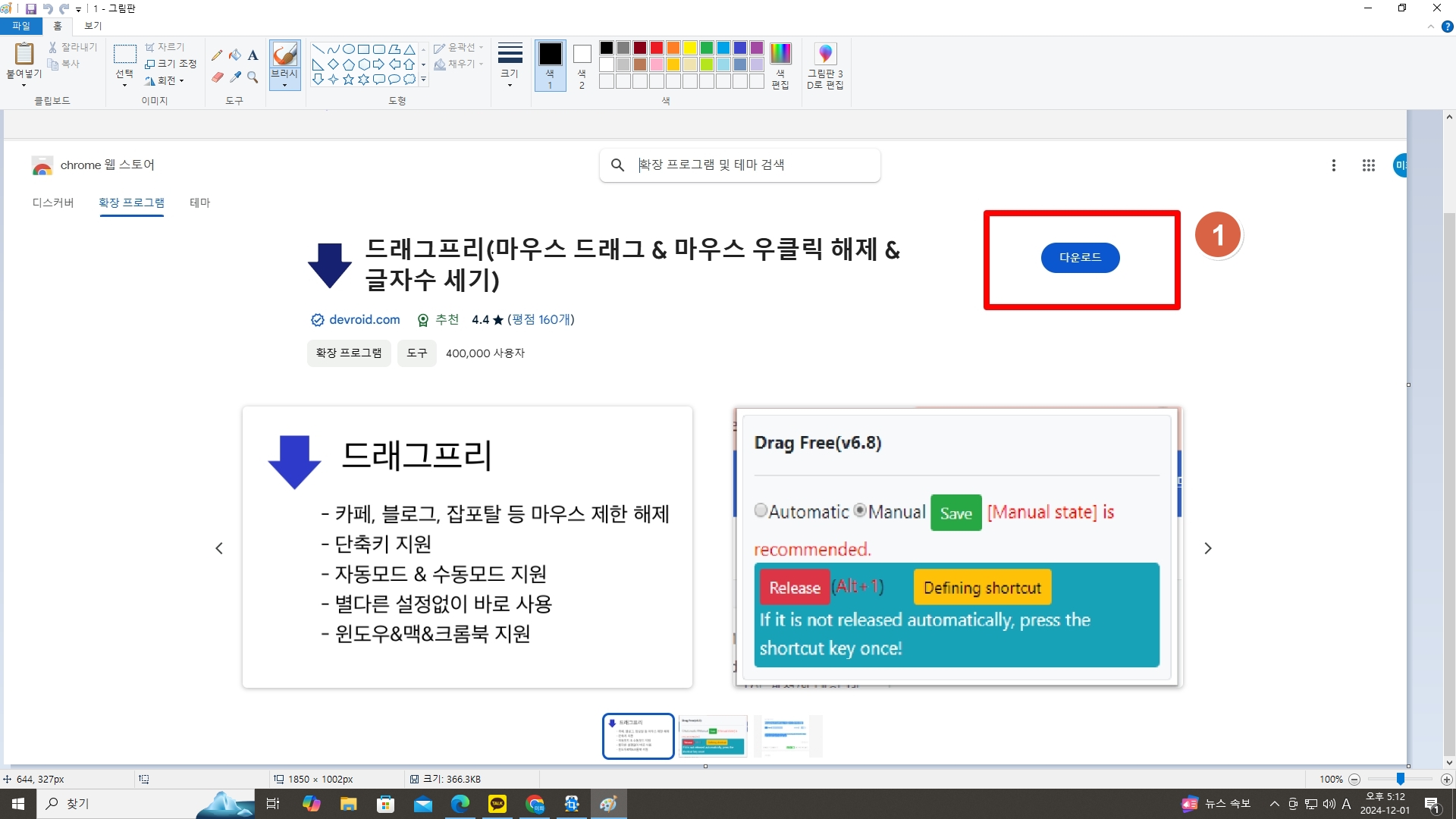The image size is (1456, 819).
Task: Pick the red color swatch
Action: (657, 48)
